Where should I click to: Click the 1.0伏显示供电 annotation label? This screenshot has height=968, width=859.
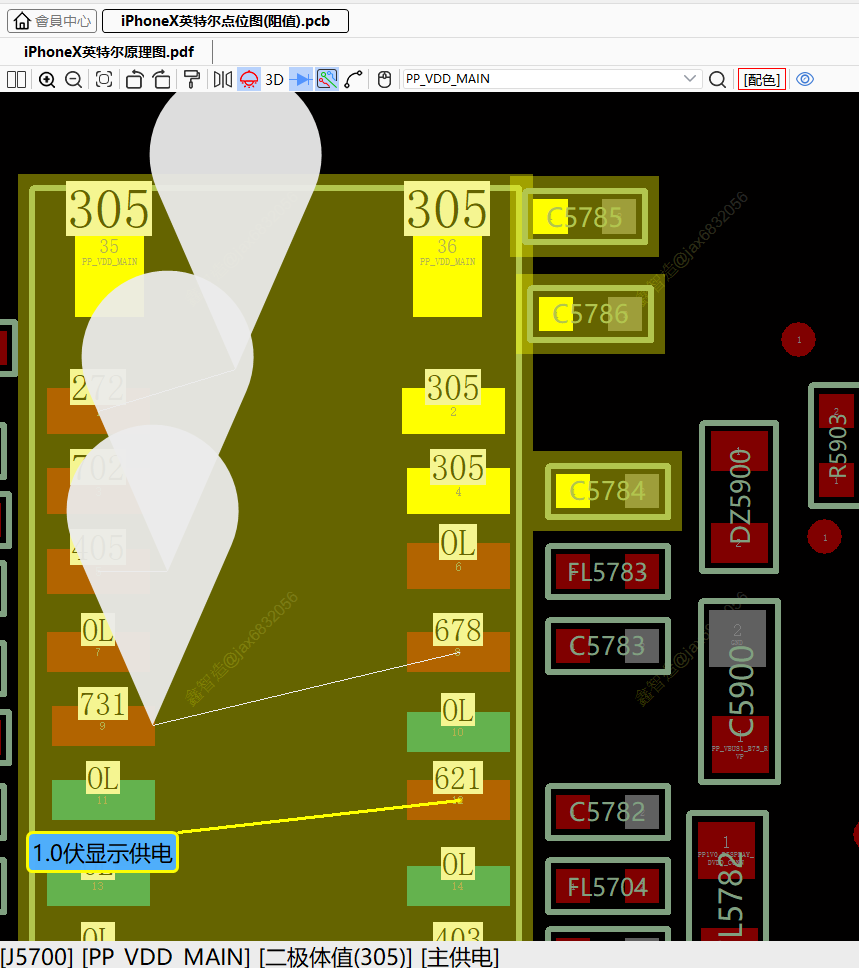coord(103,853)
